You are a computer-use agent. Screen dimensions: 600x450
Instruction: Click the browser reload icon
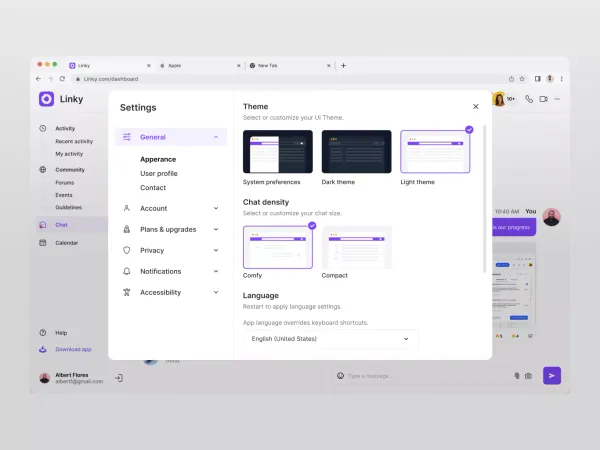tap(62, 79)
